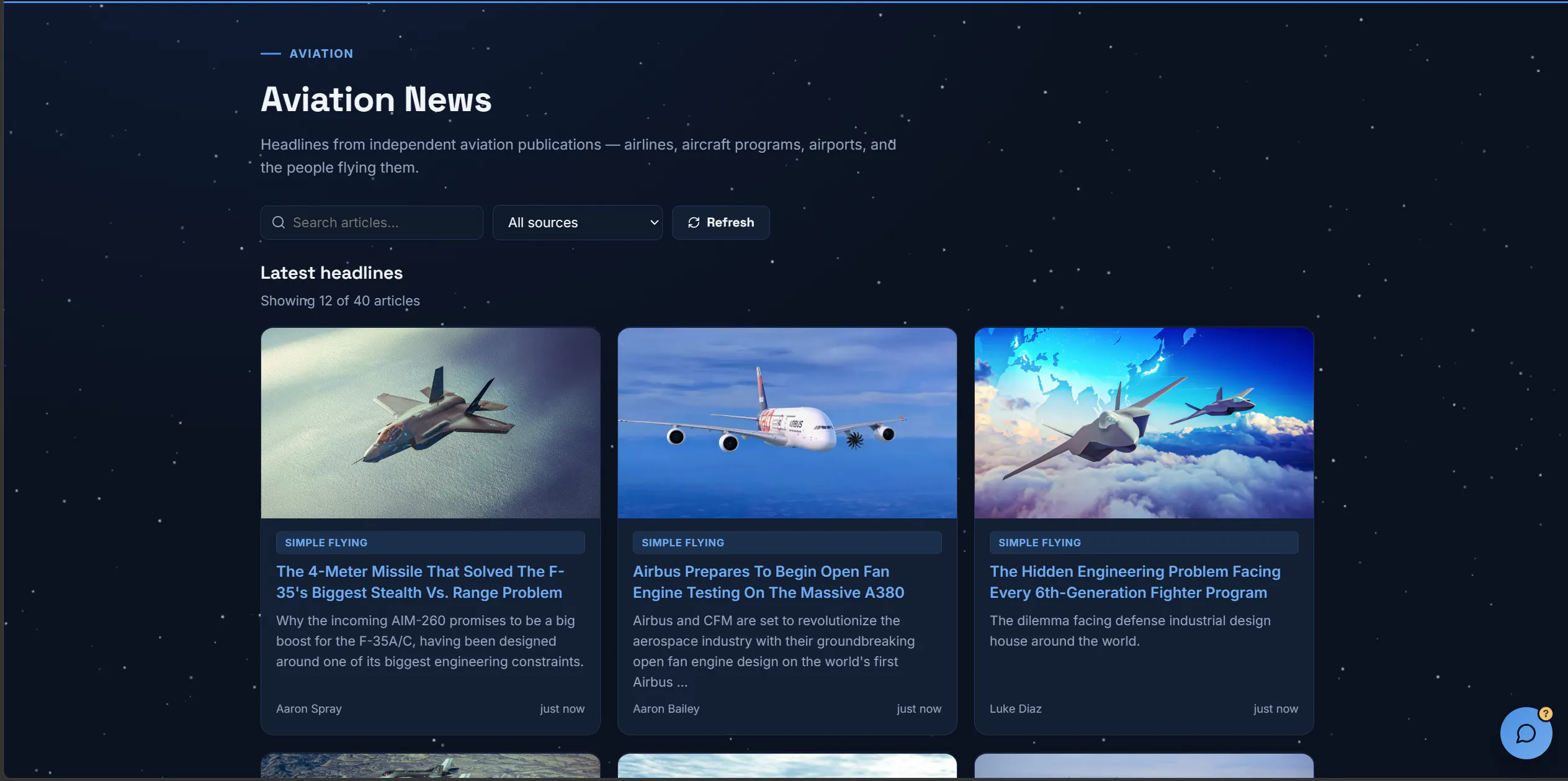Click author name Aaron Spray
Image resolution: width=1568 pixels, height=781 pixels.
coord(309,708)
